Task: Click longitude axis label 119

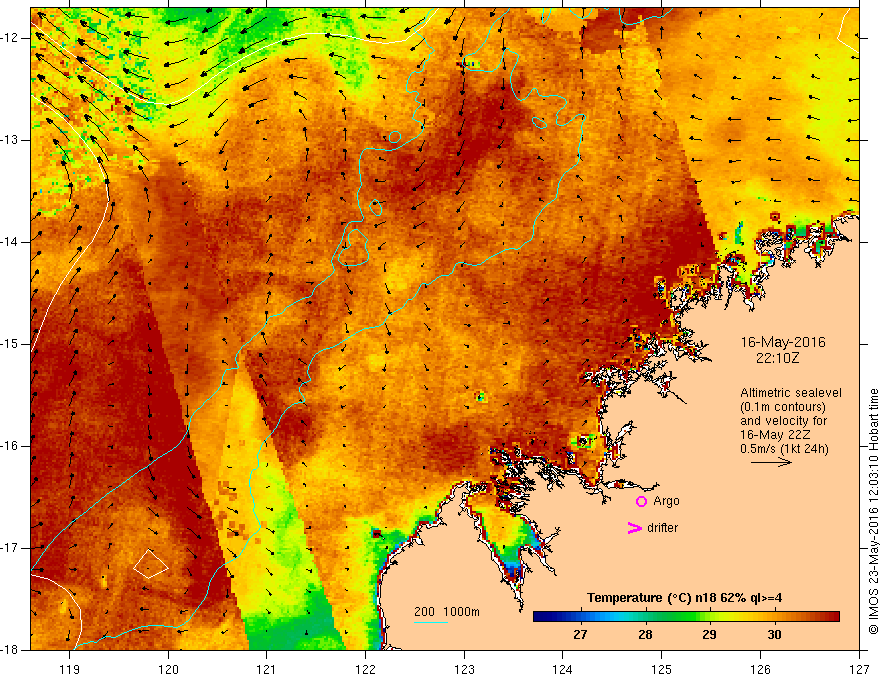Action: click(70, 669)
